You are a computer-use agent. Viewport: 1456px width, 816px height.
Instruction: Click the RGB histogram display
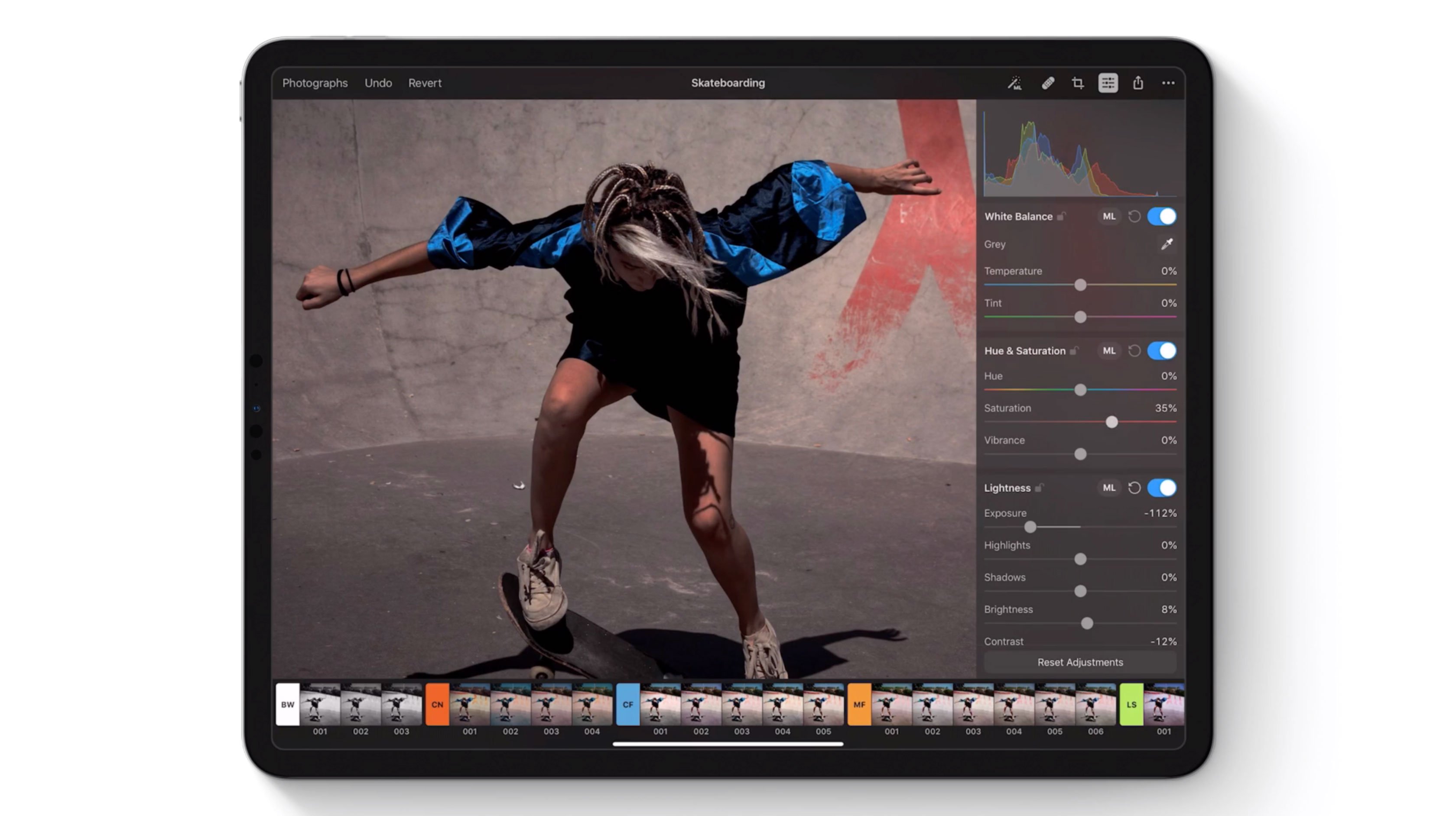coord(1080,154)
